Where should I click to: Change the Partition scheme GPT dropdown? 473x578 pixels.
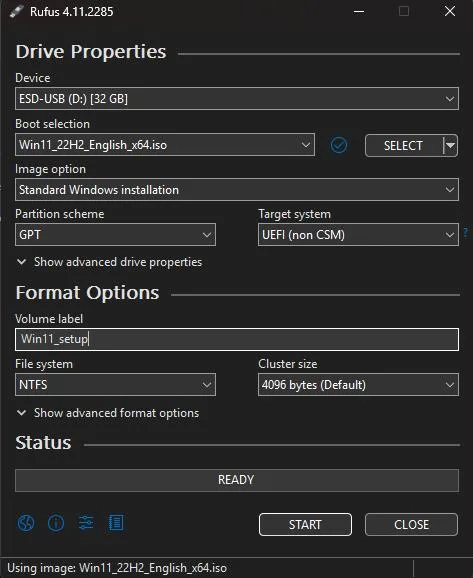115,234
